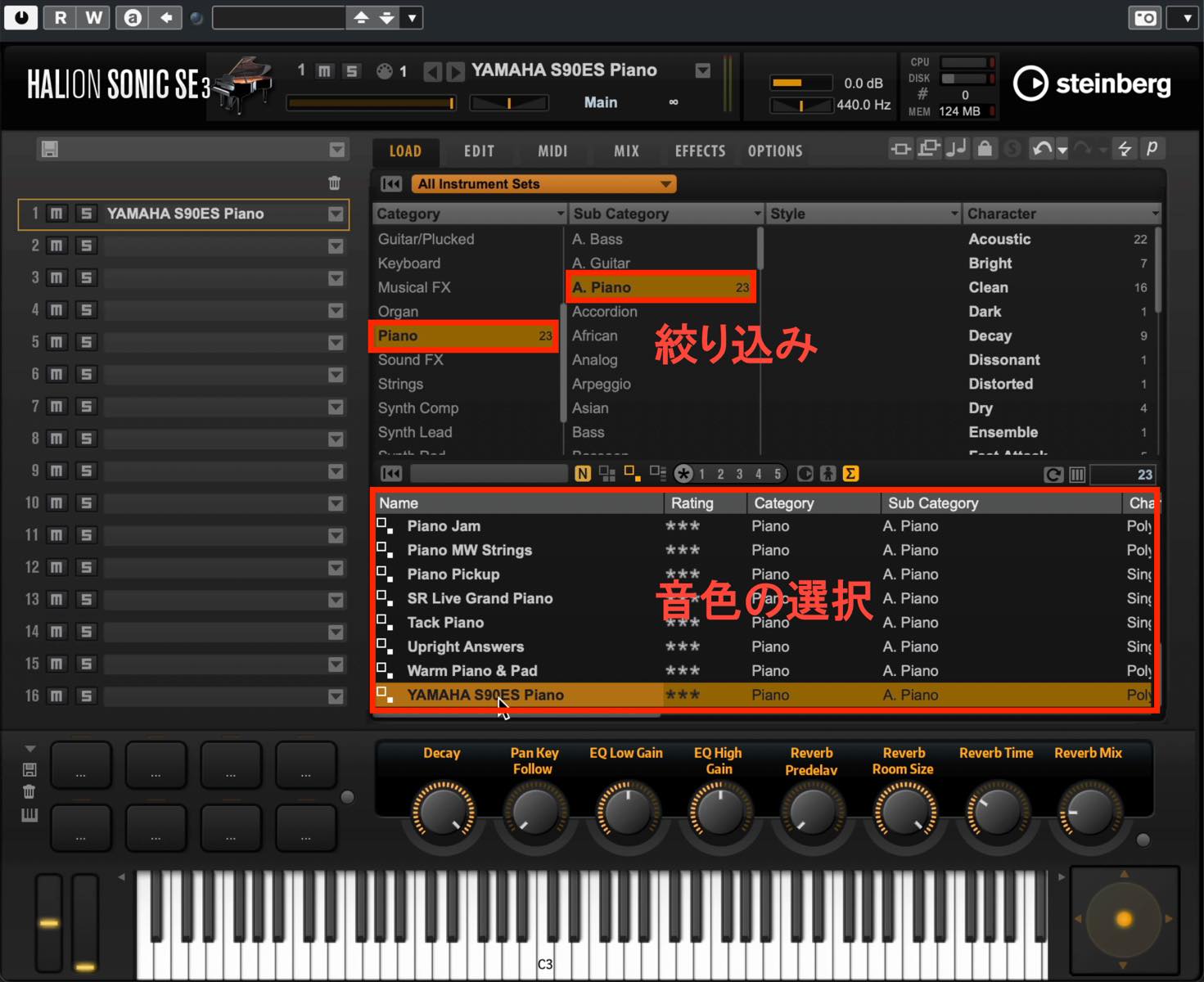1204x982 pixels.
Task: Click the undo arrow icon
Action: (x=1042, y=149)
